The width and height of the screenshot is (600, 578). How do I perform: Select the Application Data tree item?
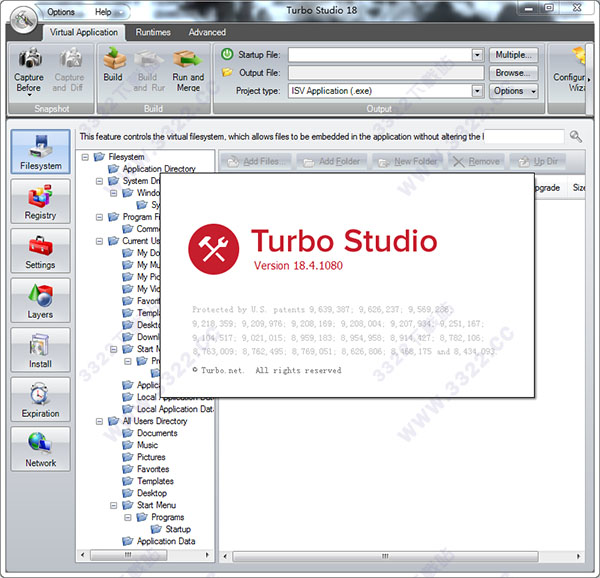click(166, 541)
